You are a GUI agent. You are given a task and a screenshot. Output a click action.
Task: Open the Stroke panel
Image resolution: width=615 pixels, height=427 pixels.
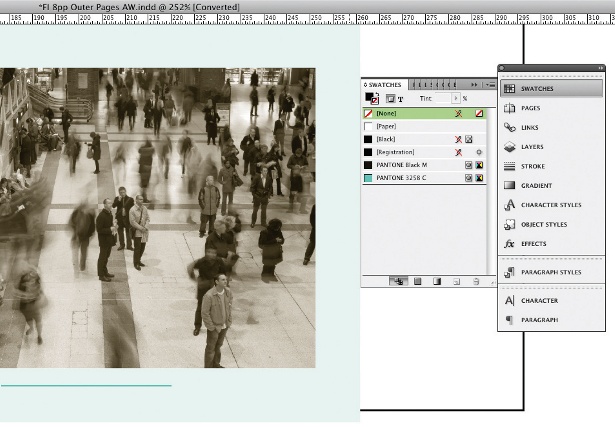530,166
